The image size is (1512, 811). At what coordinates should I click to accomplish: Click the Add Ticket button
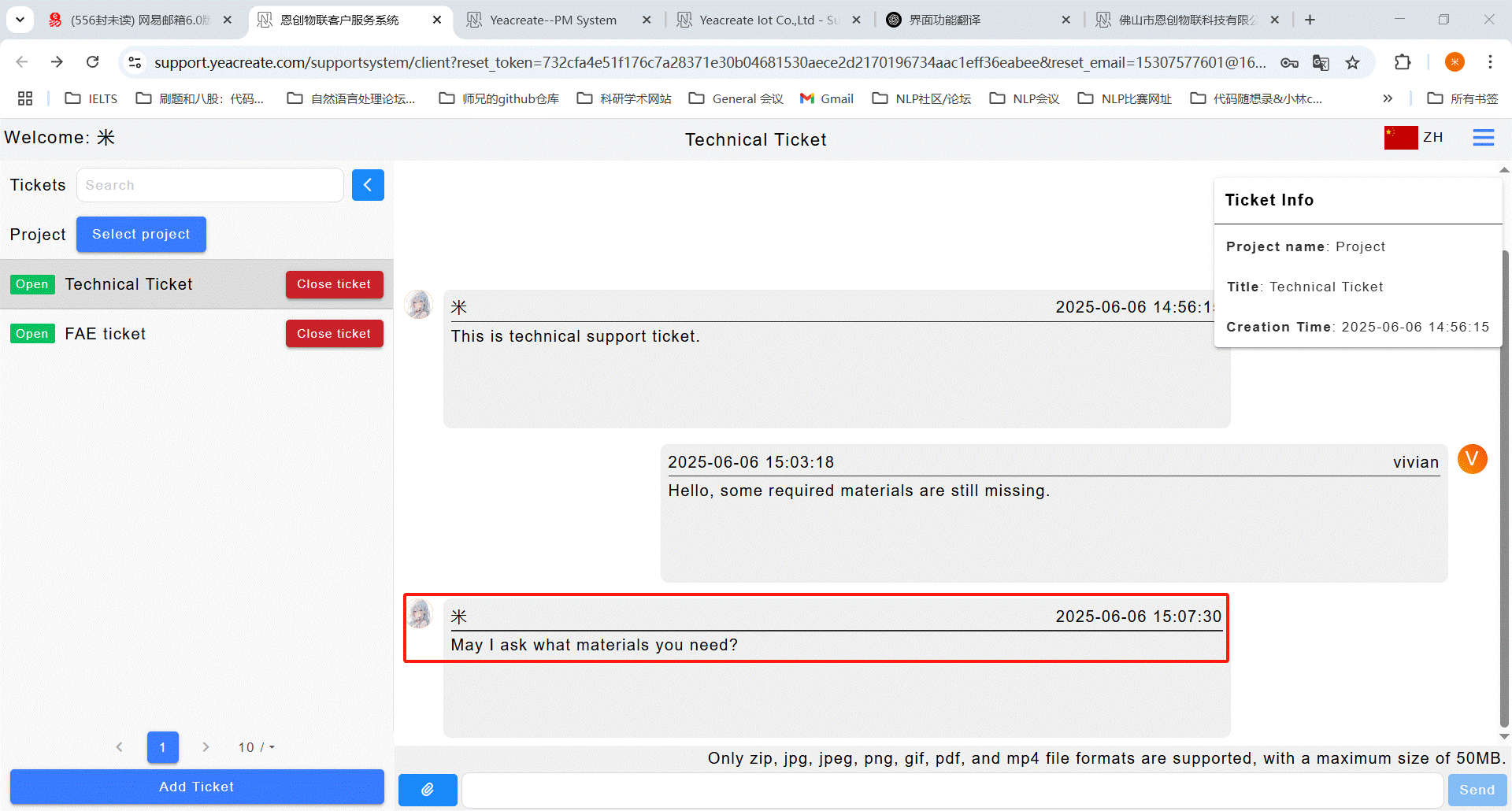click(197, 787)
